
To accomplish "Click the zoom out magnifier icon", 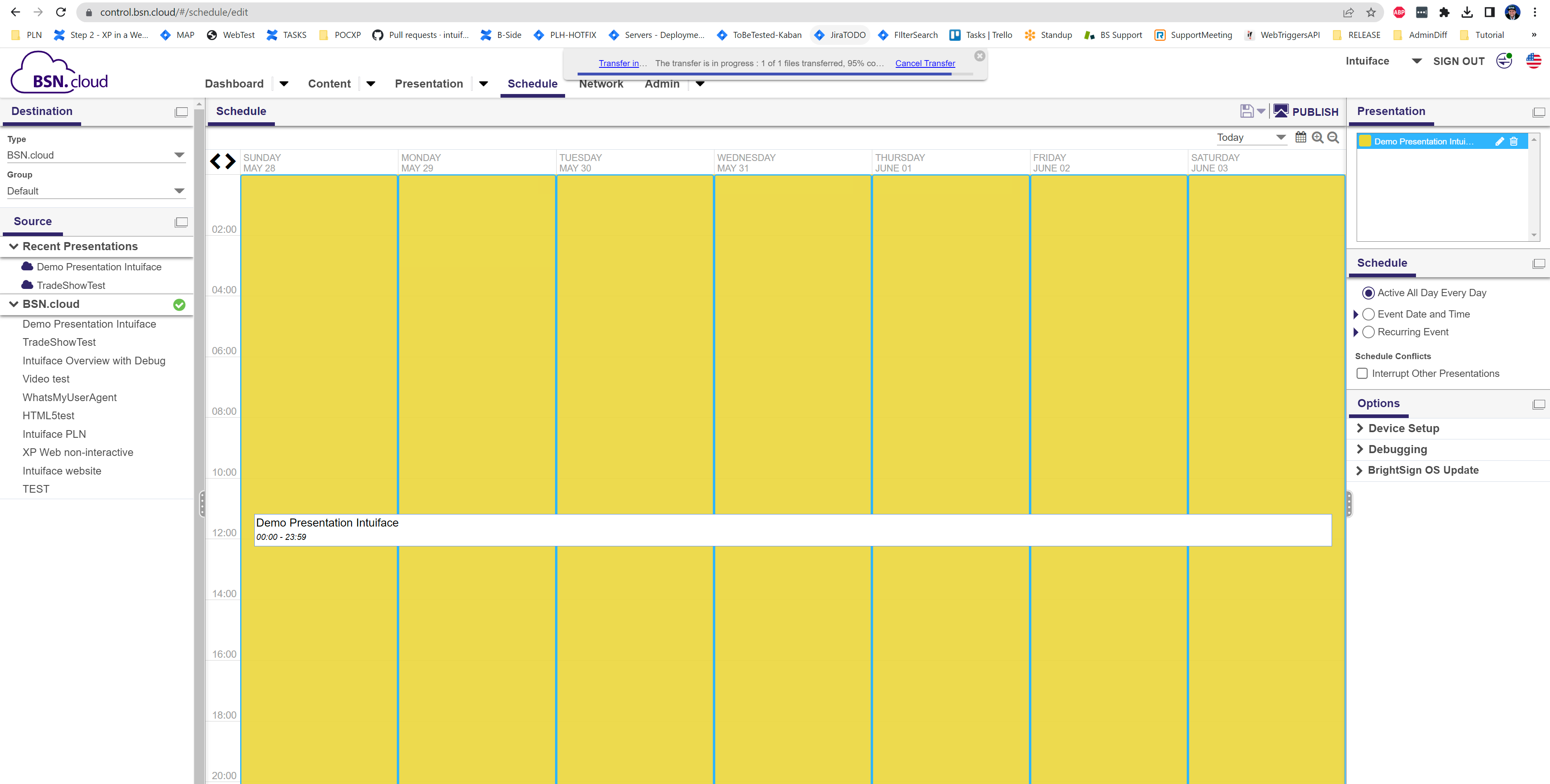I will click(x=1333, y=137).
